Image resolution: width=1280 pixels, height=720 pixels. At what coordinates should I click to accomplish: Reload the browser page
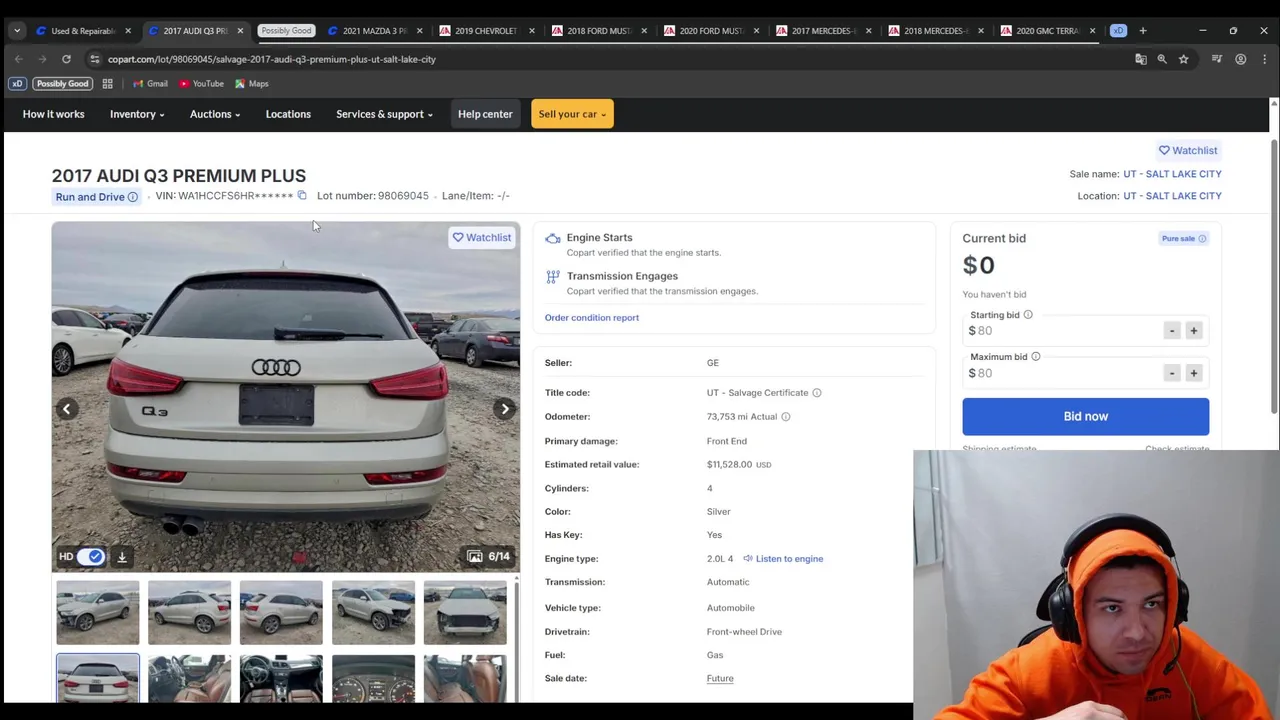tap(66, 59)
